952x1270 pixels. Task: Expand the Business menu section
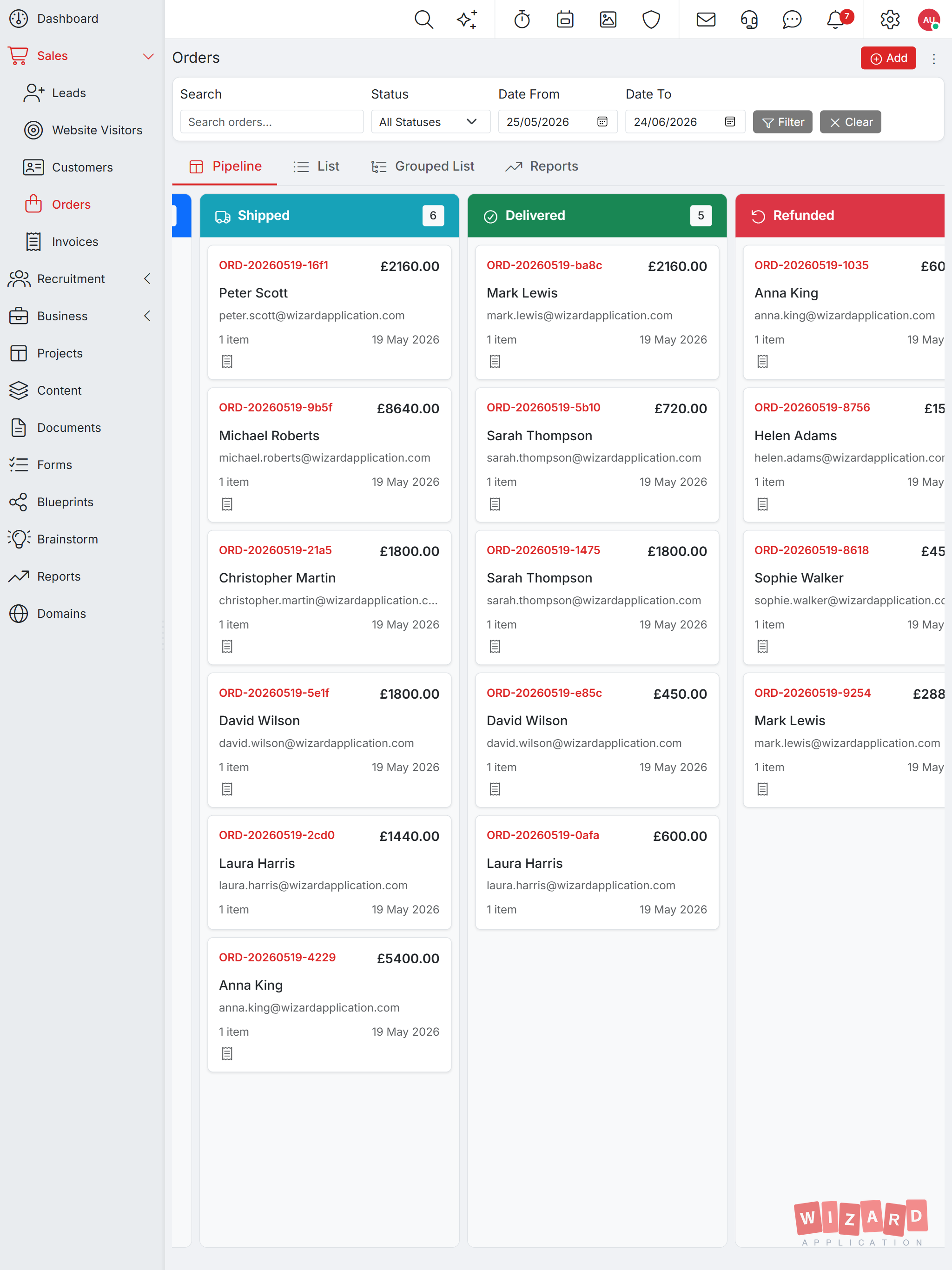pos(147,317)
